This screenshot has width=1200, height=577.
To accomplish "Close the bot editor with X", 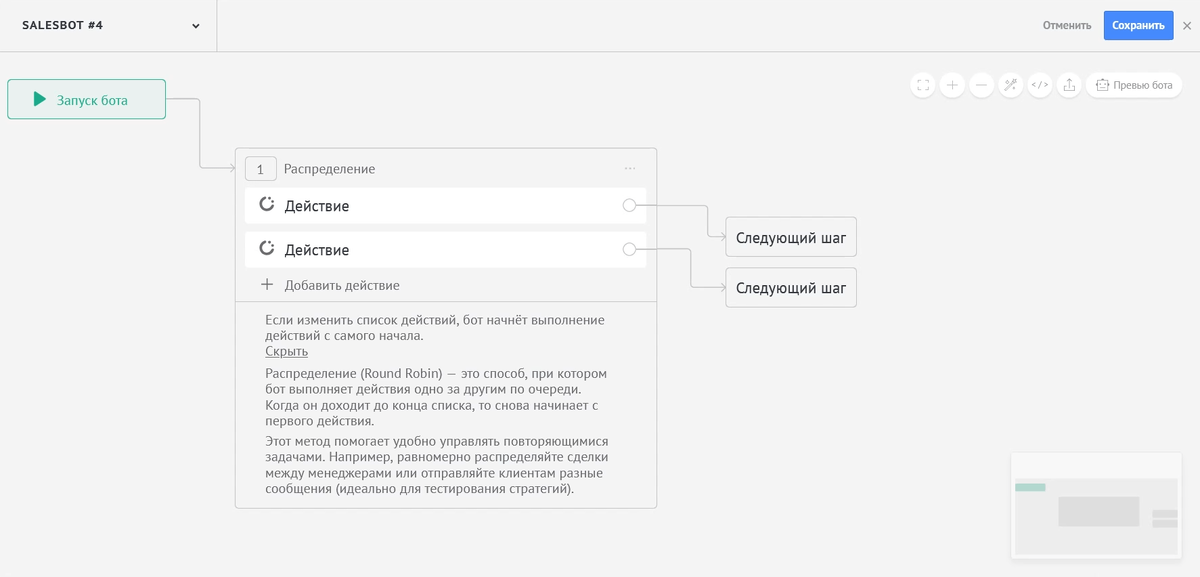I will (x=1187, y=26).
